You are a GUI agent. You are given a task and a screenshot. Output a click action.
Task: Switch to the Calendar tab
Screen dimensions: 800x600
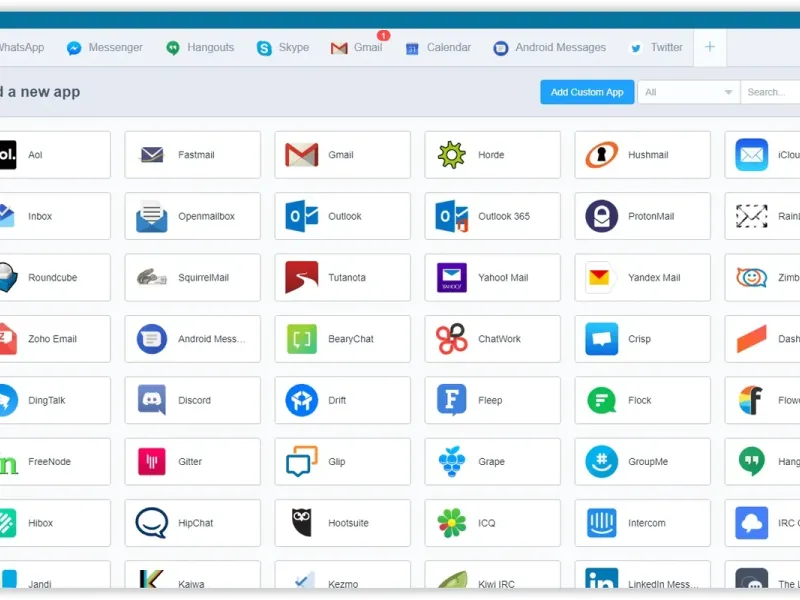click(438, 47)
